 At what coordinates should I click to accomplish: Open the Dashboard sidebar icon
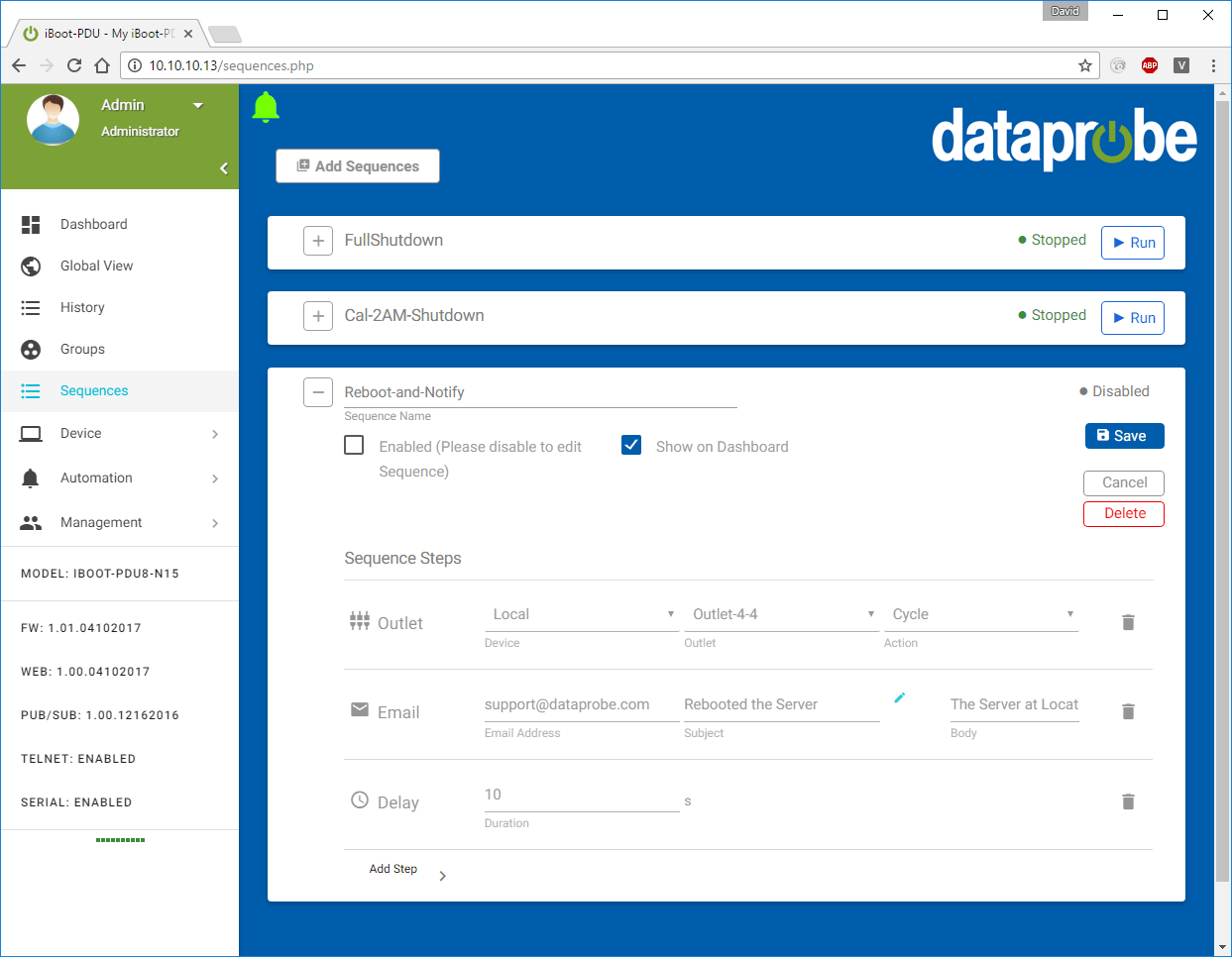tap(30, 224)
